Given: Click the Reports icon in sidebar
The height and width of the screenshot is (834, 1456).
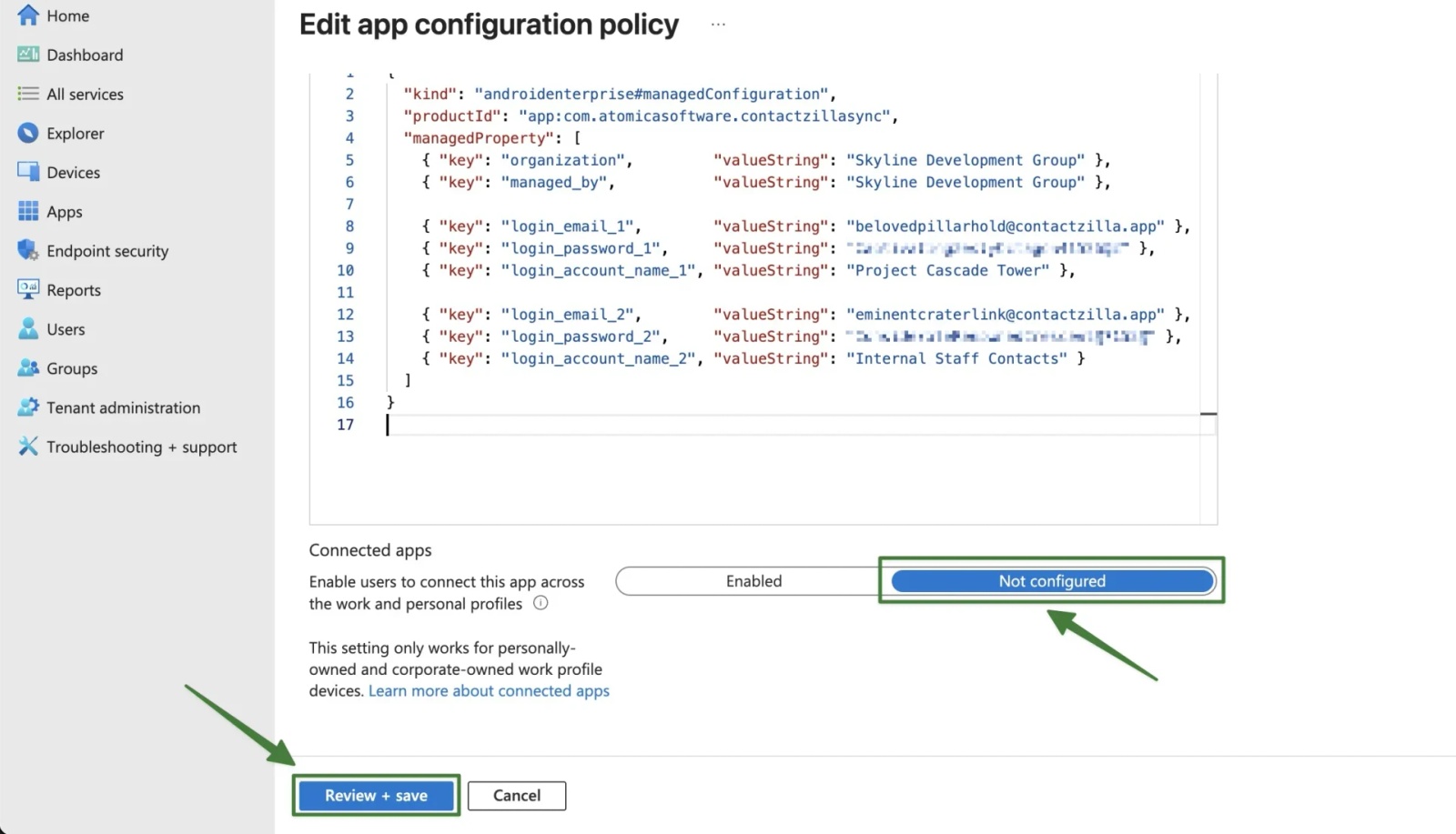Looking at the screenshot, I should 28,289.
